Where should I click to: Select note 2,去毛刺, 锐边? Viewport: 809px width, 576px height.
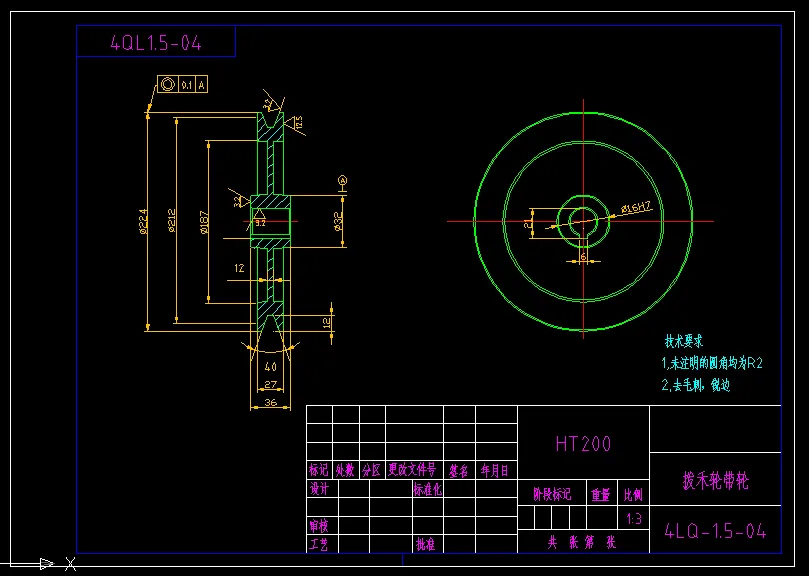(696, 385)
